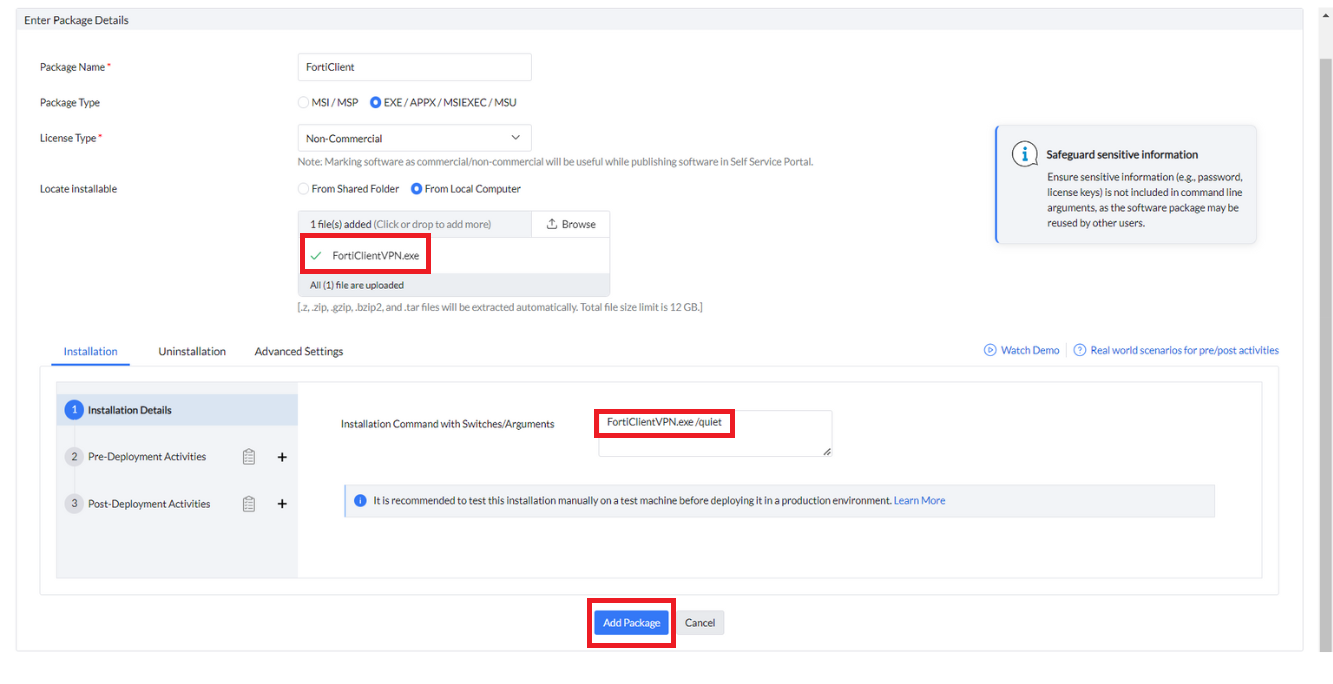Switch to the Uninstallation tab
The width and height of the screenshot is (1333, 684).
[192, 351]
